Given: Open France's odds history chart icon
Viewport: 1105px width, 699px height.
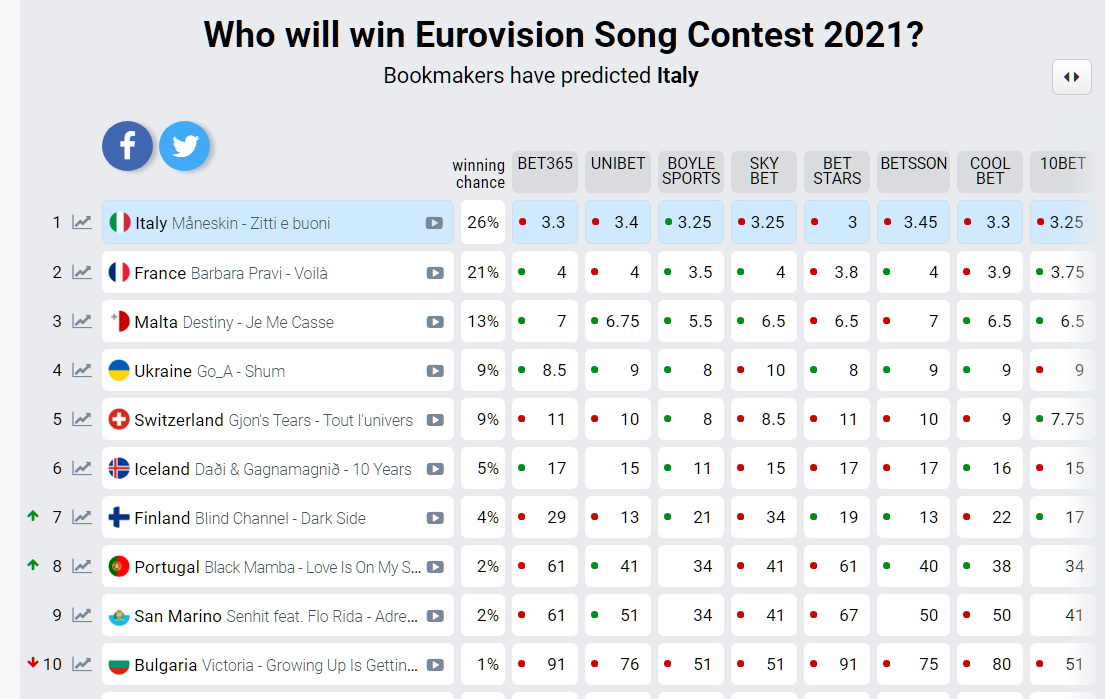Looking at the screenshot, I should click(82, 273).
